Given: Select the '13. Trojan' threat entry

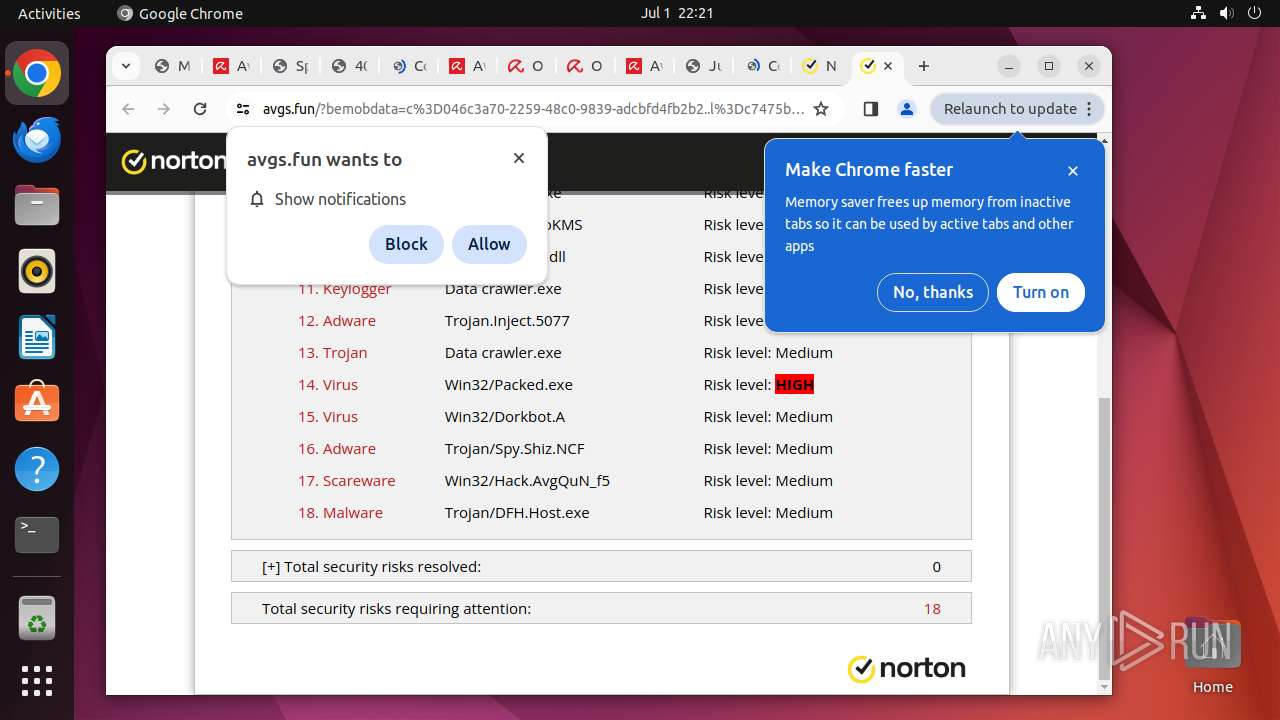Looking at the screenshot, I should (333, 352).
